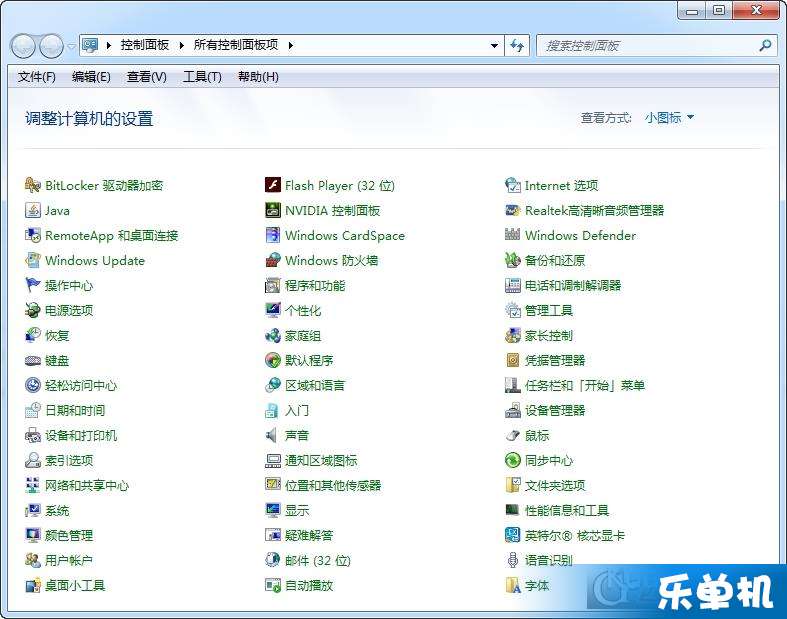This screenshot has height=619, width=787.
Task: Open the 疑难解答 link
Action: (309, 535)
